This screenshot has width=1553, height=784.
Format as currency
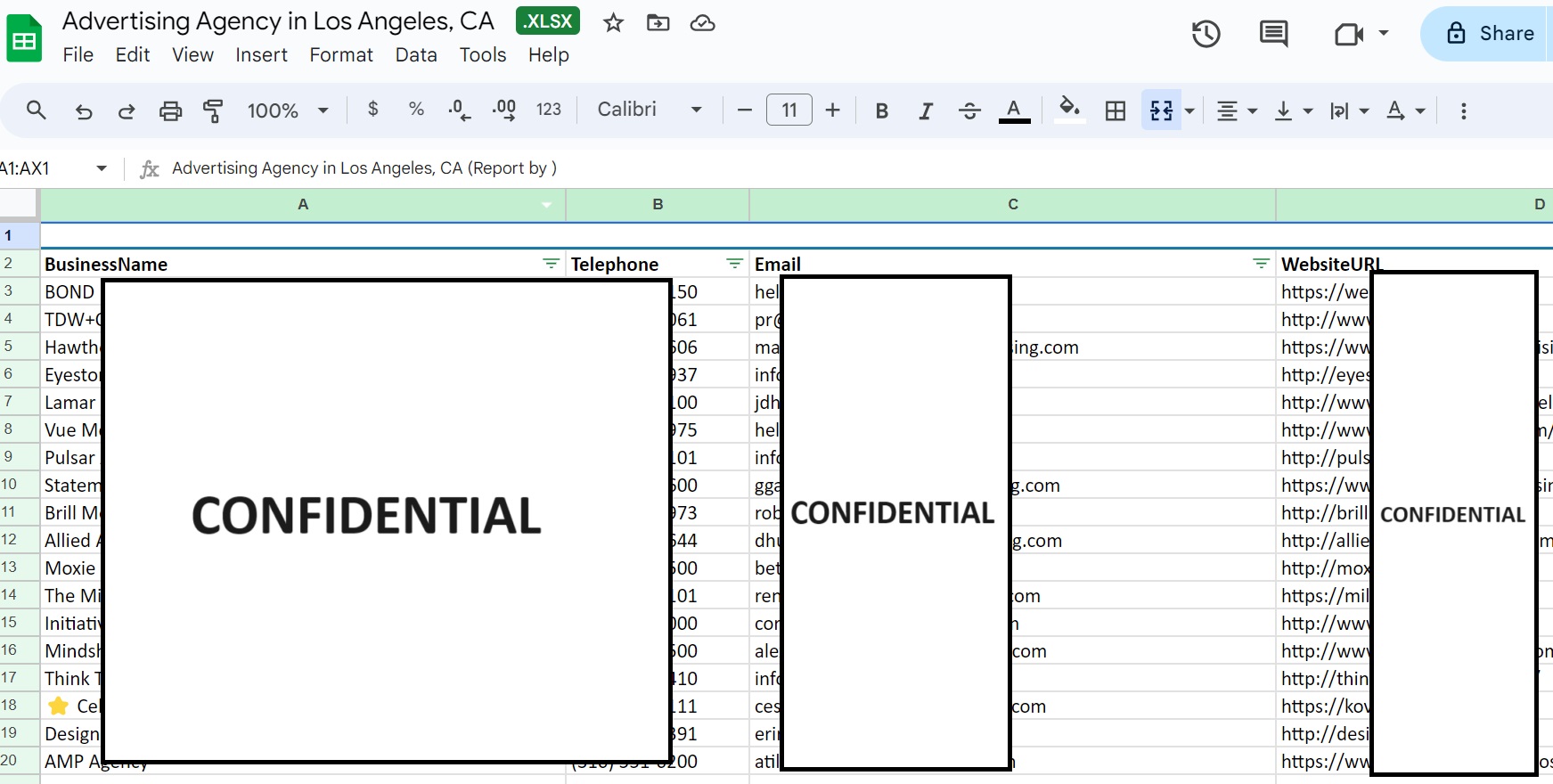click(x=373, y=109)
